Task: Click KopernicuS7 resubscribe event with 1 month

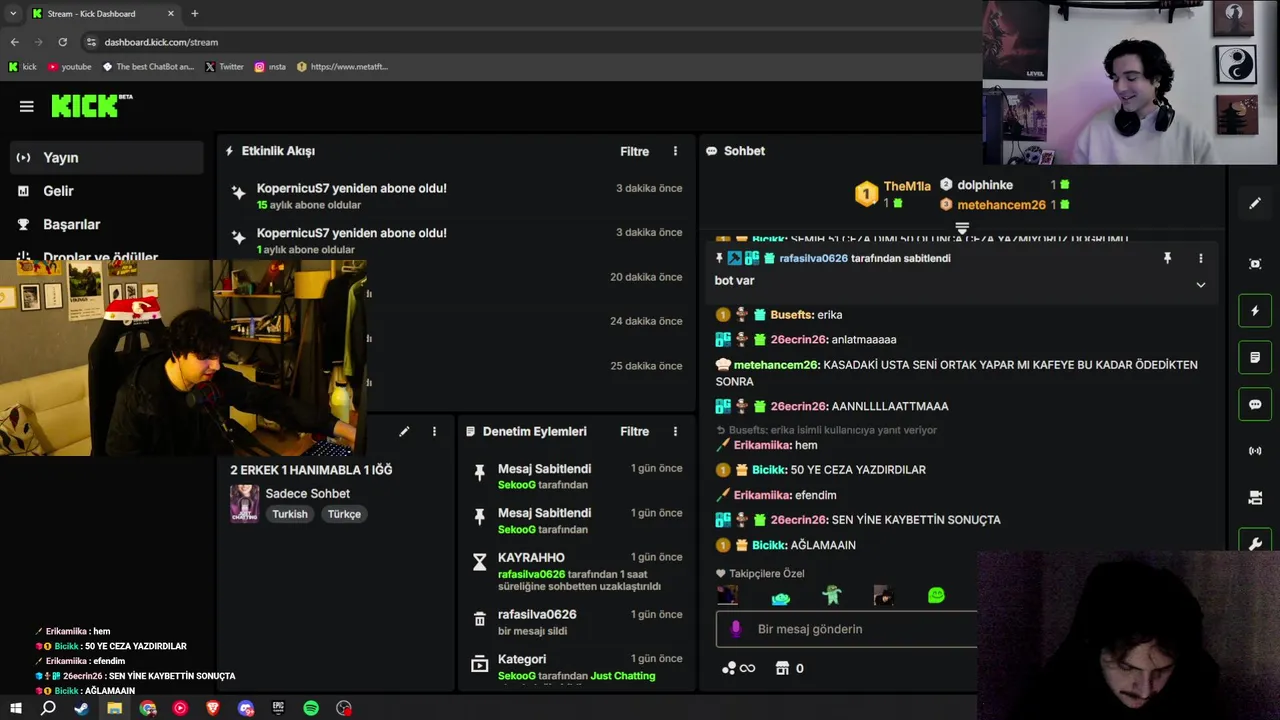Action: click(457, 240)
